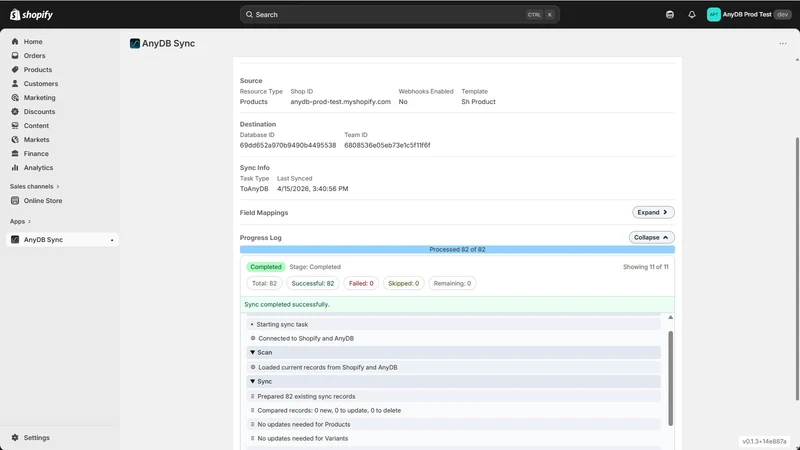Click 'No updates needed for Products' row
800x450 pixels.
click(454, 424)
